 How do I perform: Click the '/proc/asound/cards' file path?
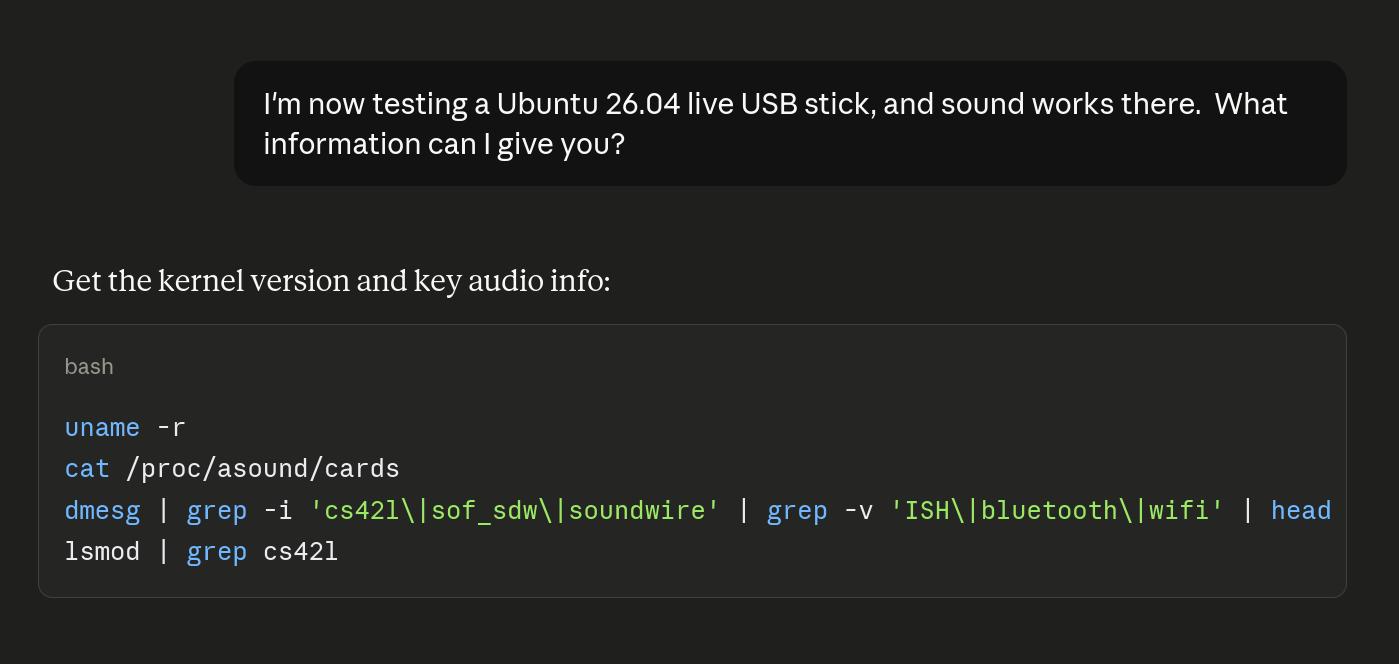coord(263,469)
